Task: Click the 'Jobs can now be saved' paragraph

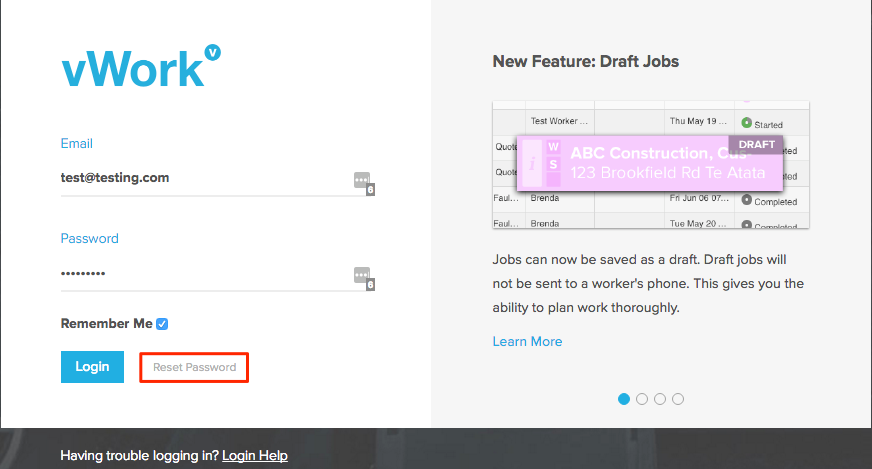Action: pyautogui.click(x=648, y=284)
